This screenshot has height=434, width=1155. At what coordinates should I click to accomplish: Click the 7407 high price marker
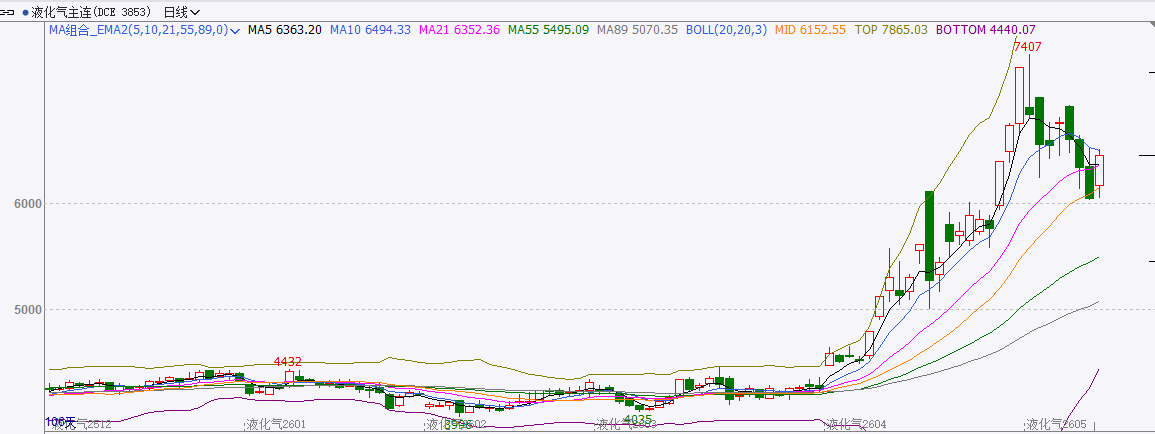point(1027,47)
